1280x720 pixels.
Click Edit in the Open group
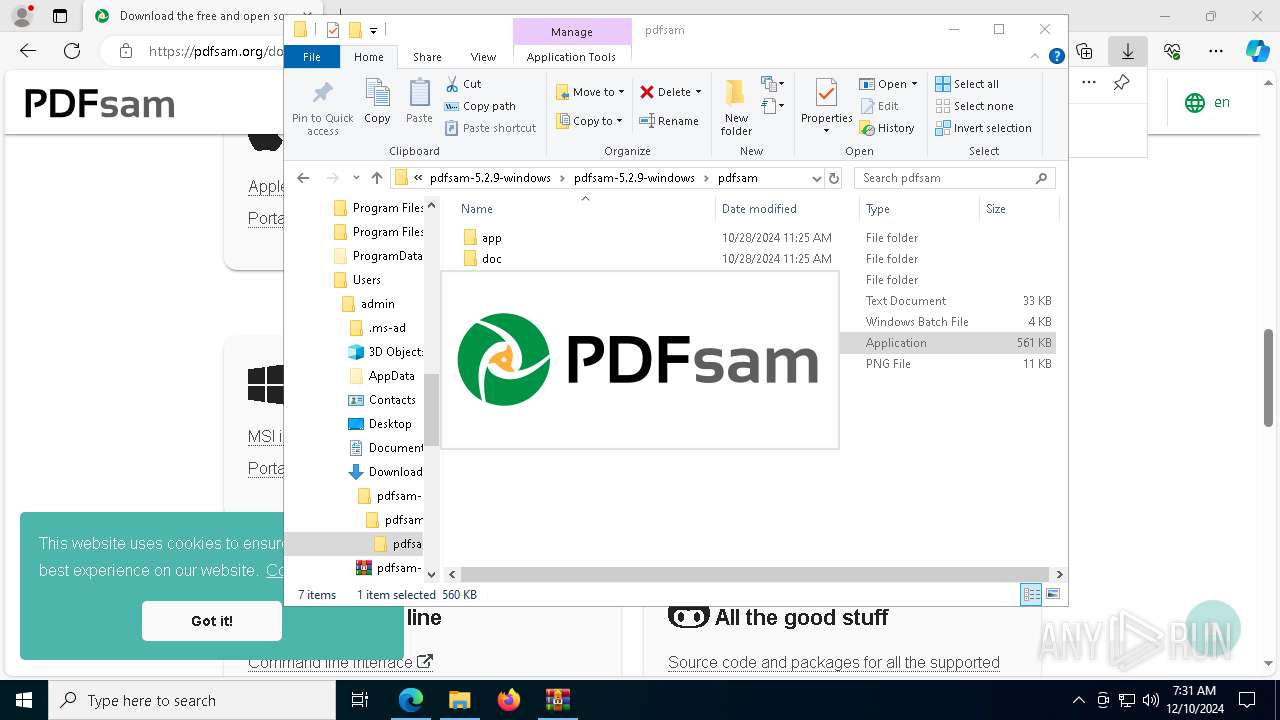879,106
